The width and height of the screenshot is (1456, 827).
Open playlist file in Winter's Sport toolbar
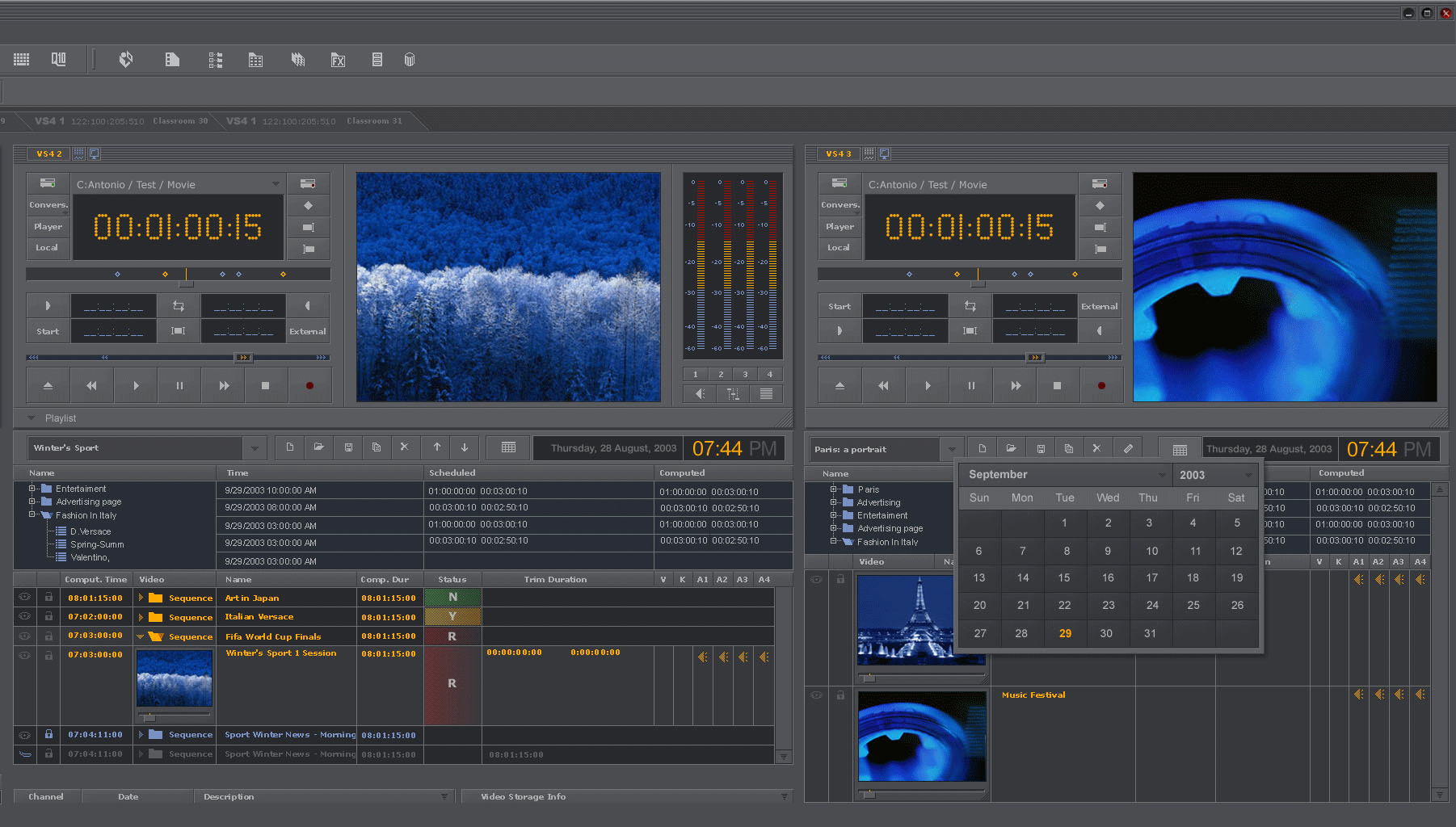pyautogui.click(x=319, y=447)
